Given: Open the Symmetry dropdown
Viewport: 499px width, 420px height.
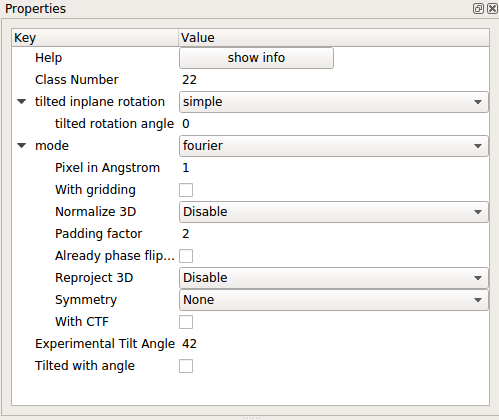Looking at the screenshot, I should tap(334, 300).
